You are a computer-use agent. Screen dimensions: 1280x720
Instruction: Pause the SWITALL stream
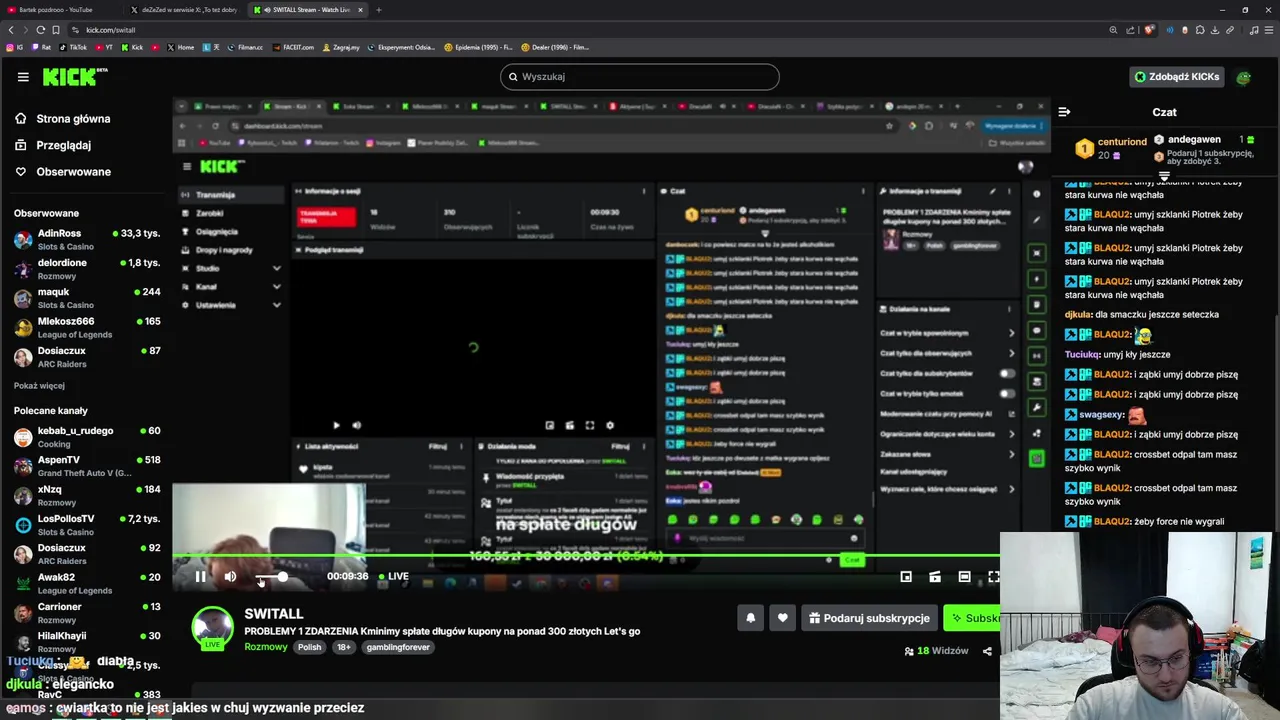click(x=200, y=576)
